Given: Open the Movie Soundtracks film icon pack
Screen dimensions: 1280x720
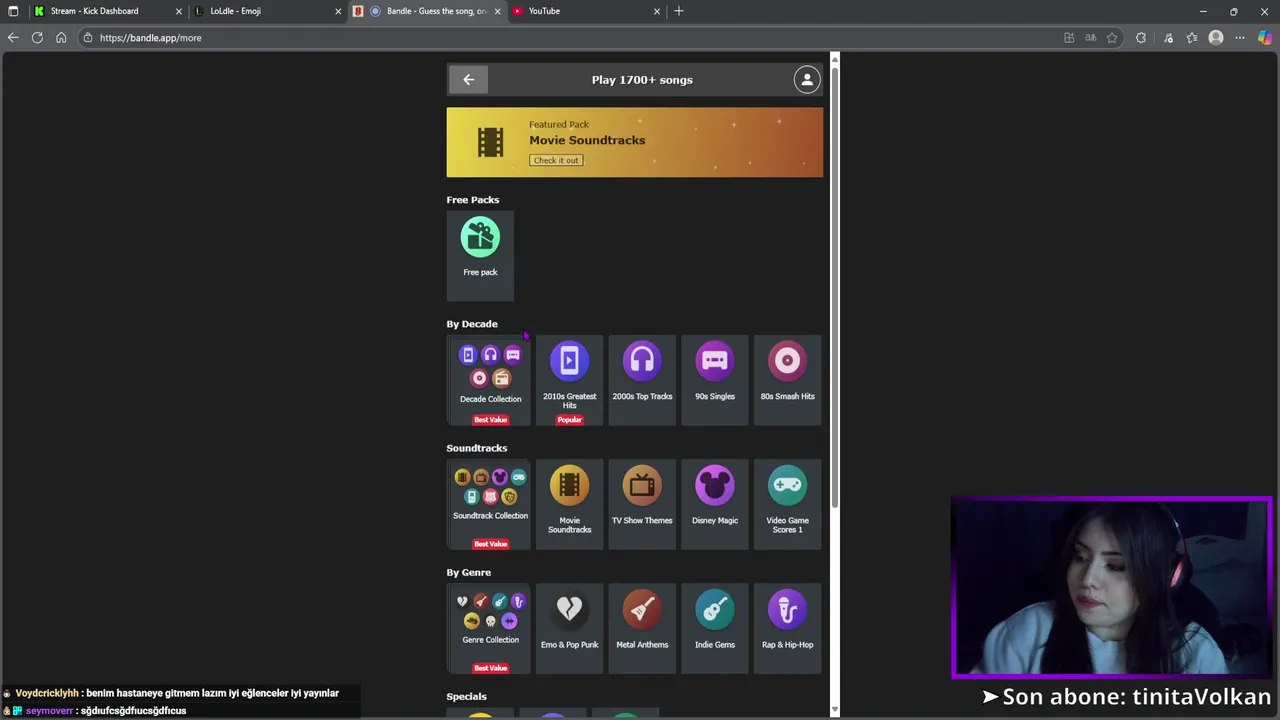Looking at the screenshot, I should tap(569, 505).
